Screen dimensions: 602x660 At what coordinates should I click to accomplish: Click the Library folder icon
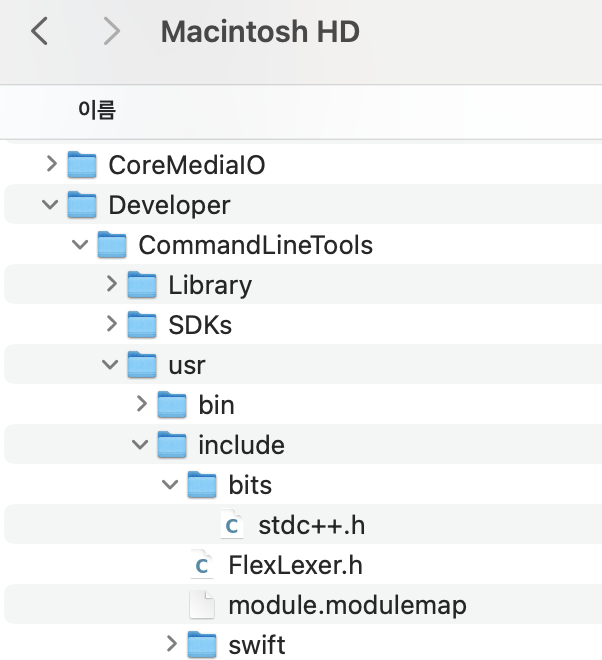pyautogui.click(x=142, y=285)
